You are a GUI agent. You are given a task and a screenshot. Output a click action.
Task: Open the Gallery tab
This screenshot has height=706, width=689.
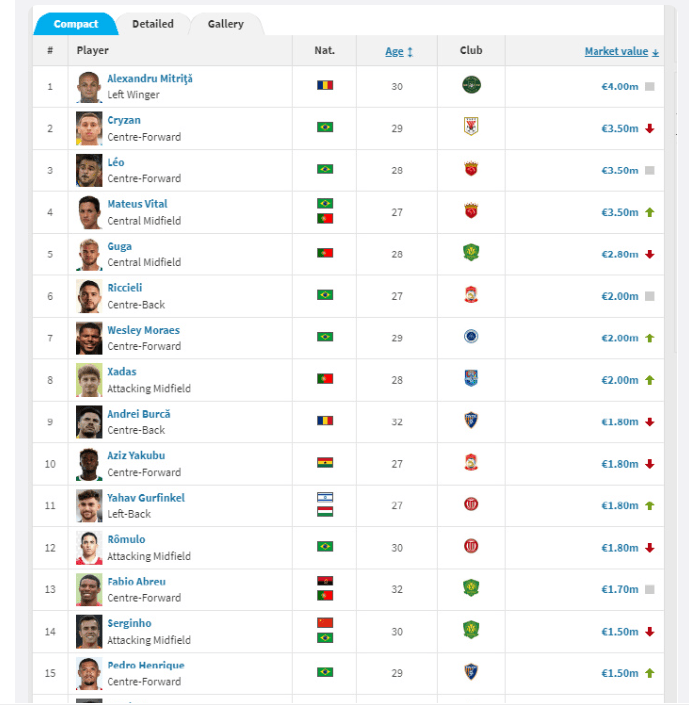click(225, 24)
